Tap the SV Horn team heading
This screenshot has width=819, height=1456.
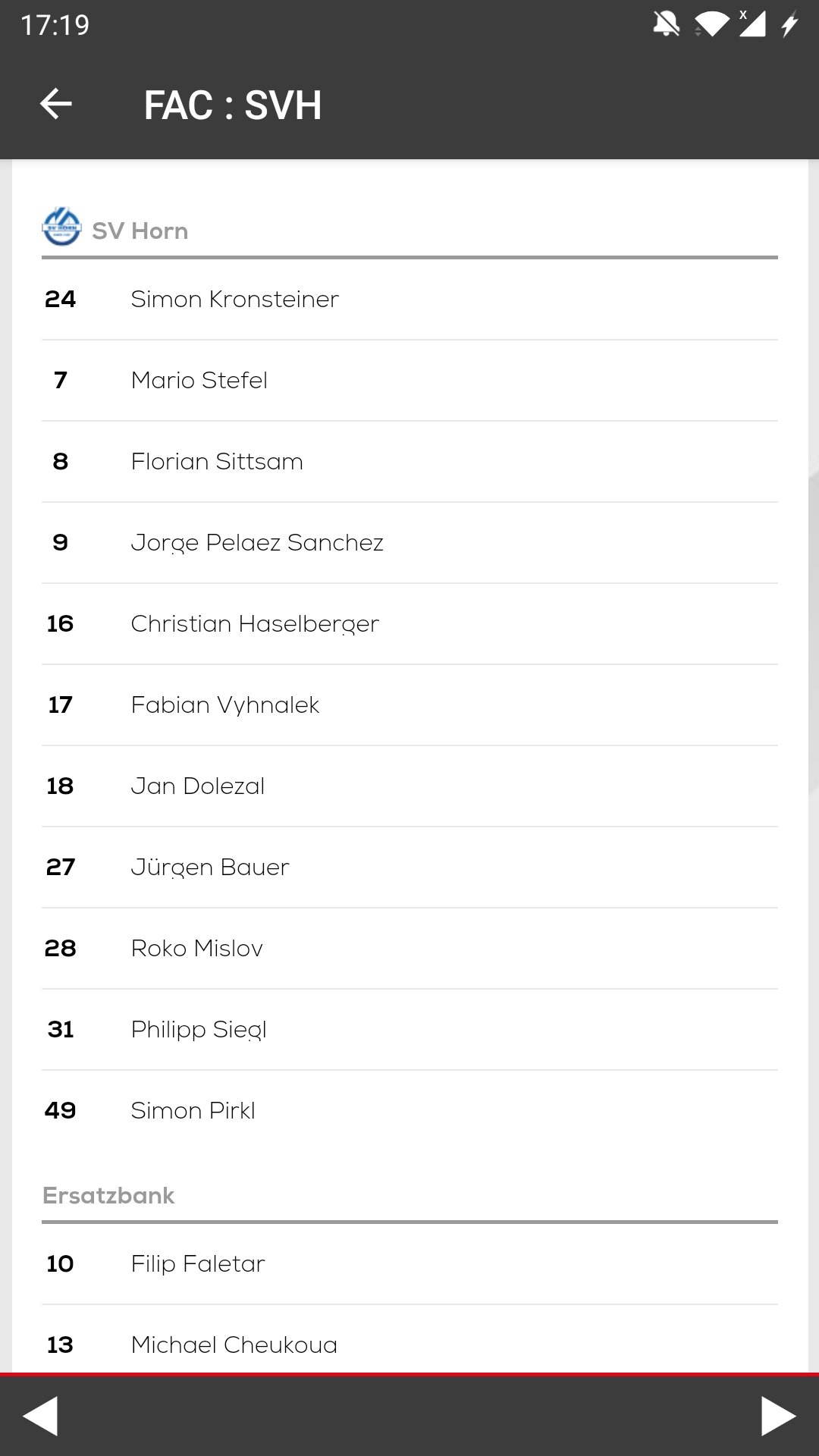[140, 231]
